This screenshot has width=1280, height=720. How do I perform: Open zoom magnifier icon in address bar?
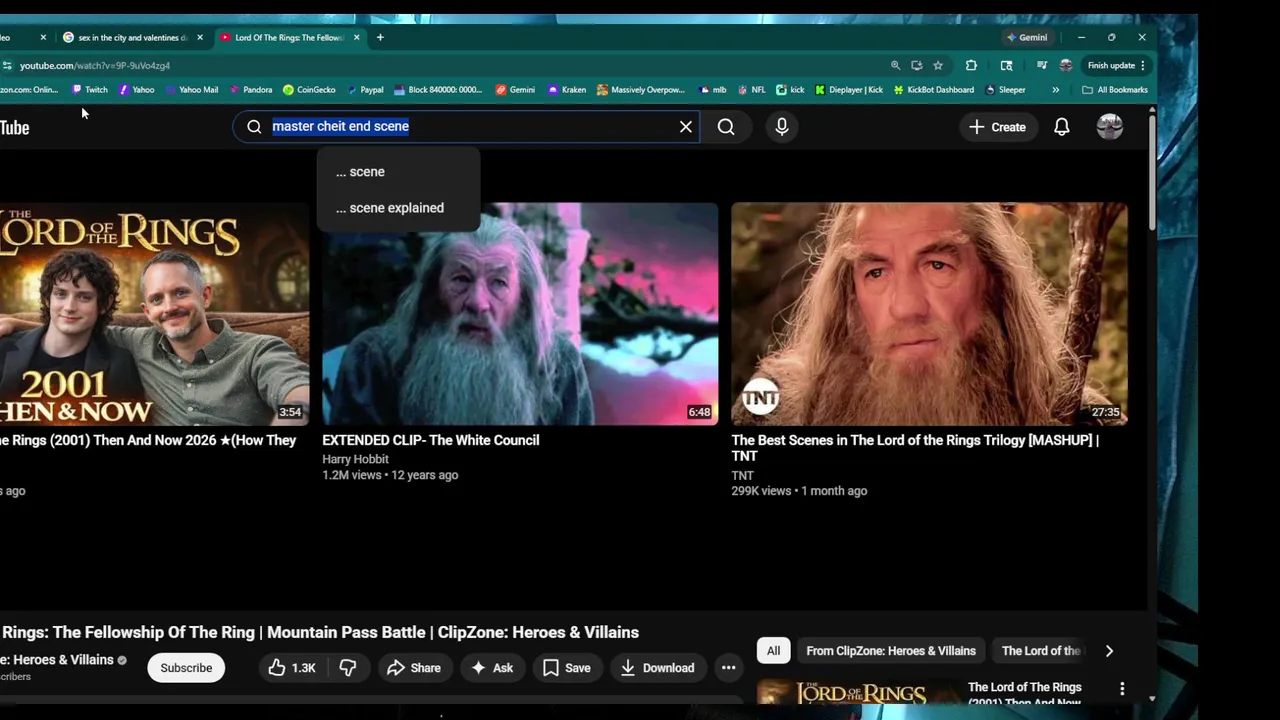click(895, 65)
